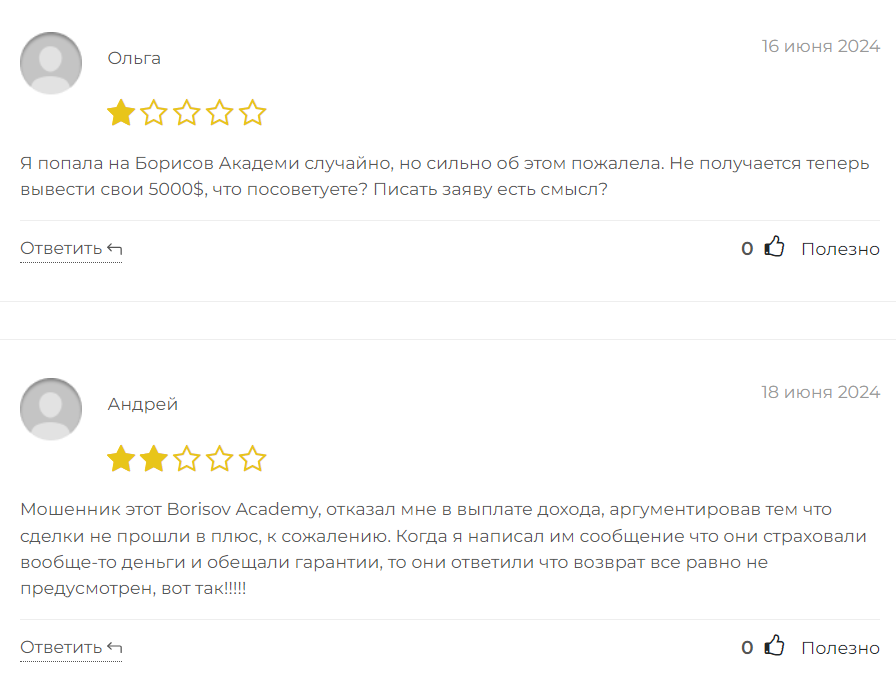Click the thumbs-up icon on Olga's review

[x=775, y=246]
